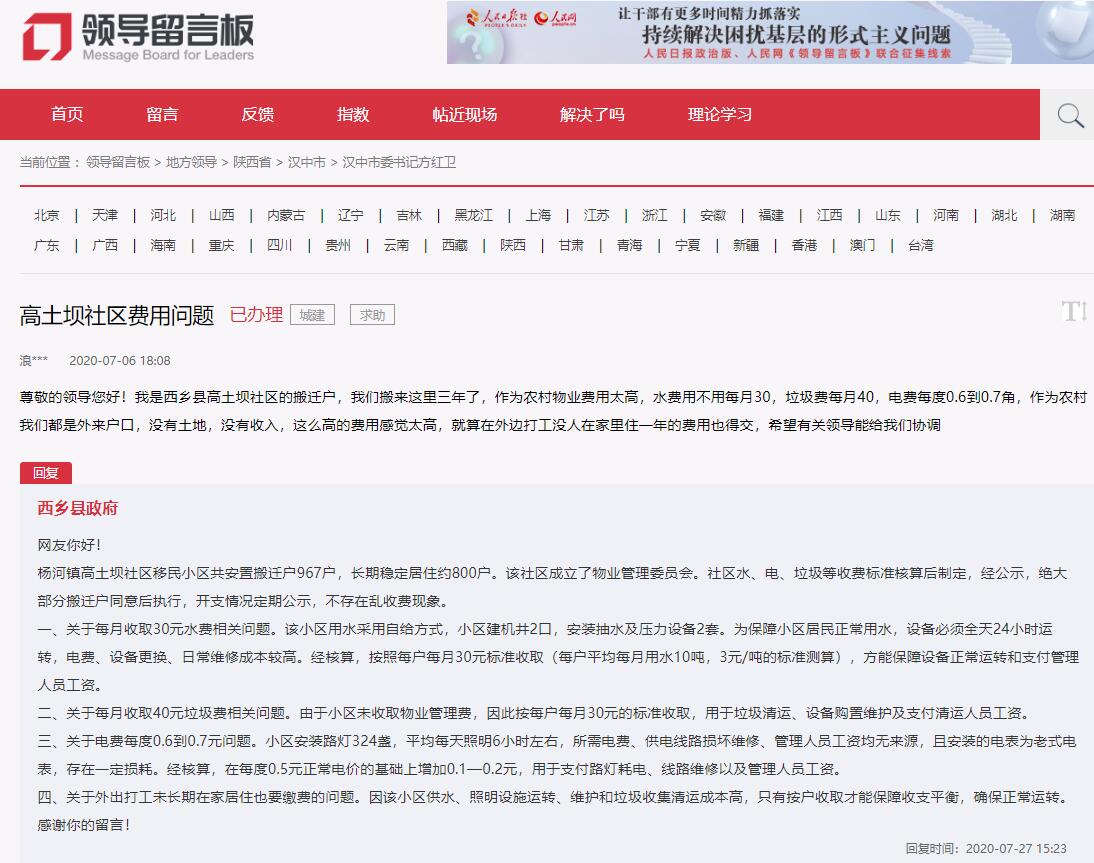Screen dimensions: 1094x863
Task: Select 贵州 province link
Action: click(338, 246)
